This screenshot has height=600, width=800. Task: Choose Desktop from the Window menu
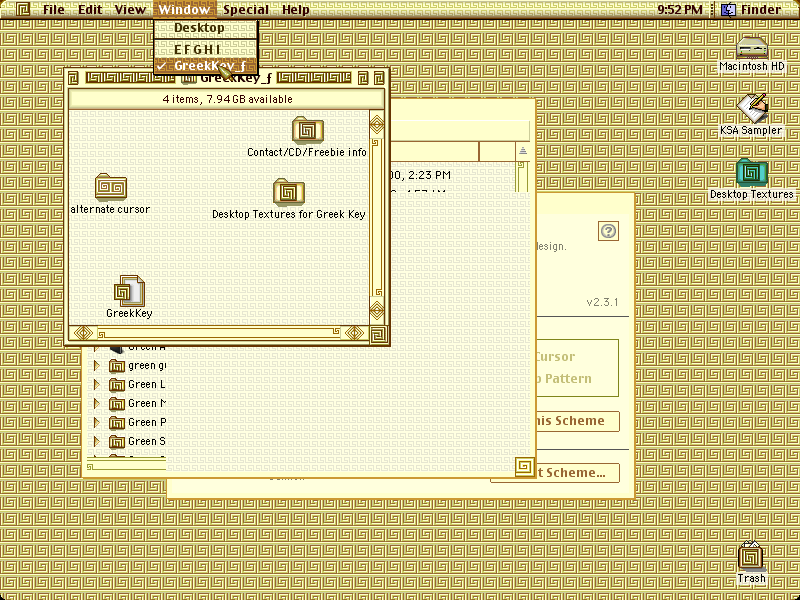tap(206, 28)
